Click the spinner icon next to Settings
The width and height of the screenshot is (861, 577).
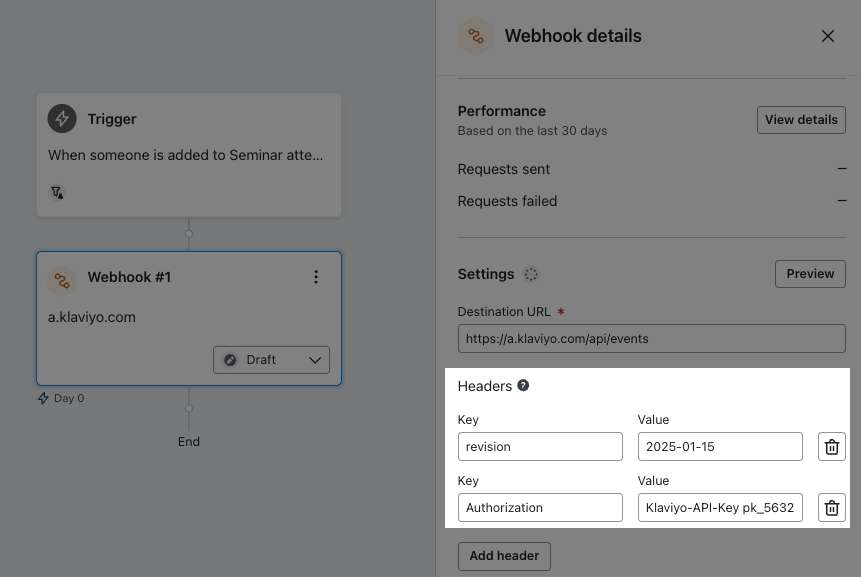point(531,274)
